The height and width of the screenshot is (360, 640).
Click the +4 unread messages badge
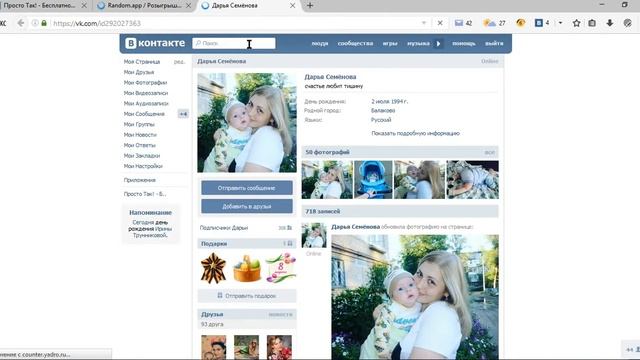point(183,114)
